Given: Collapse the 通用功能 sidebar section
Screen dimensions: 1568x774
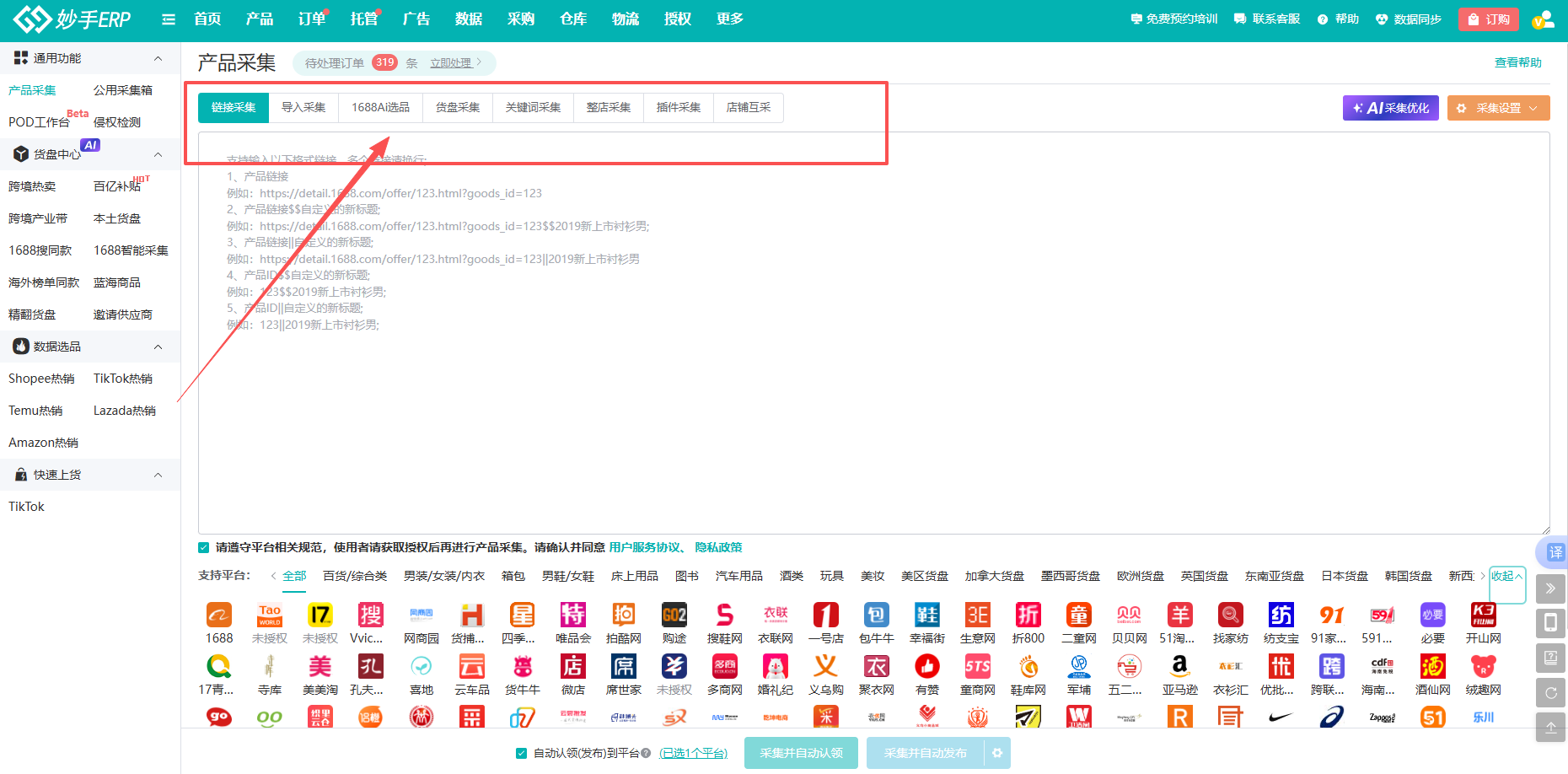Looking at the screenshot, I should pos(158,58).
